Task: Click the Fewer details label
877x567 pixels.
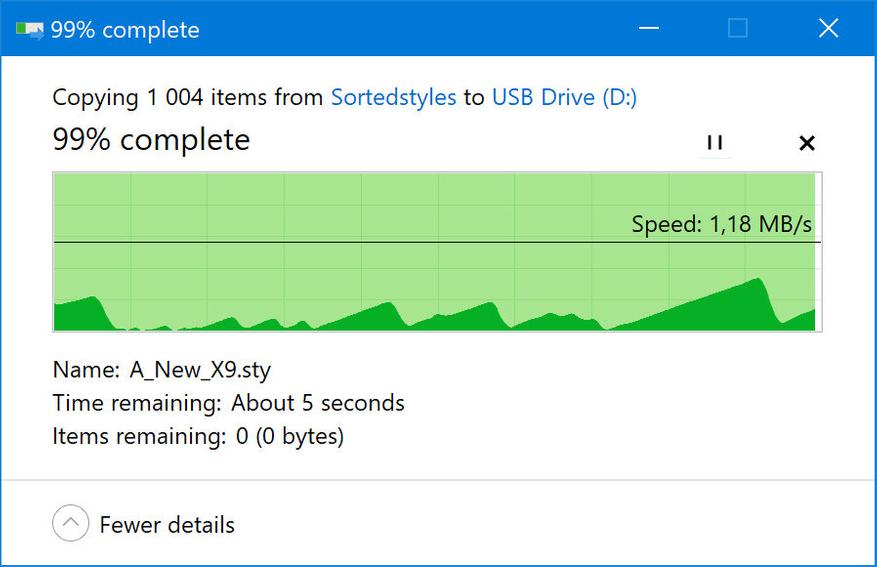Action: click(167, 525)
